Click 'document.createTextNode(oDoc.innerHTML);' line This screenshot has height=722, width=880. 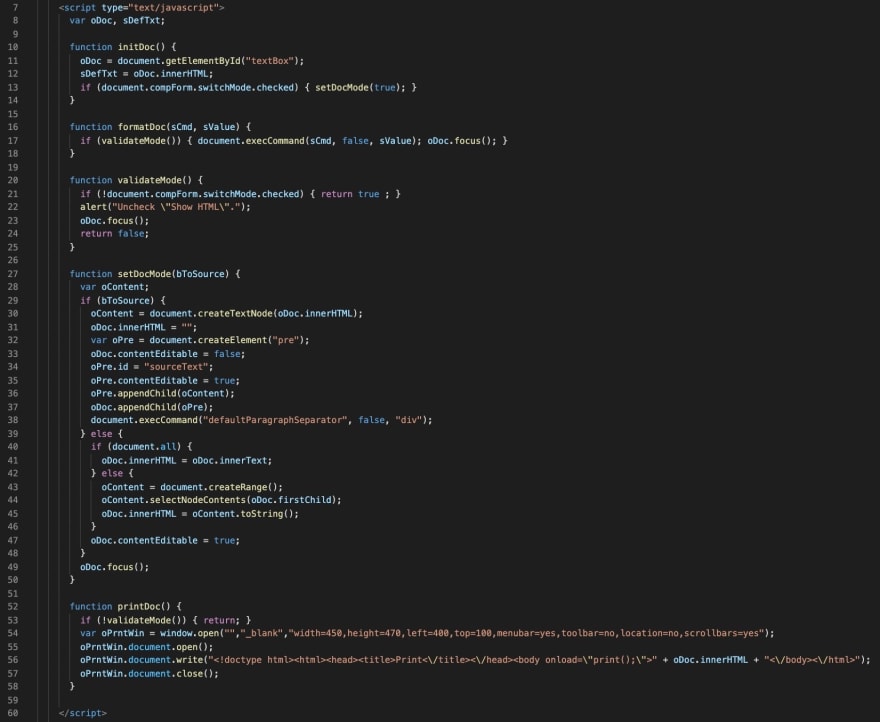256,314
